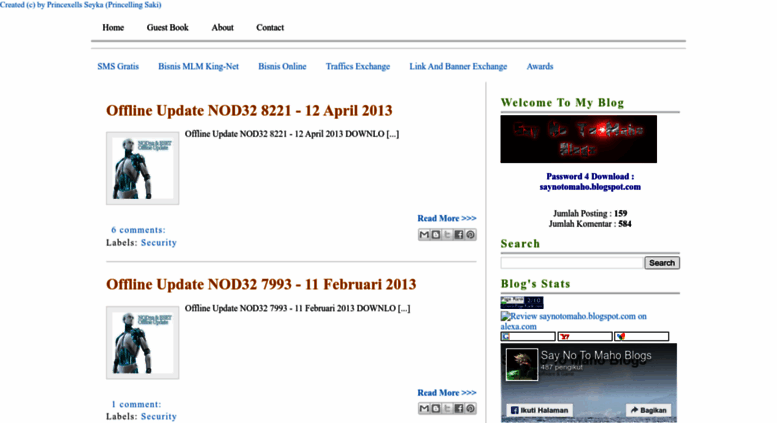Click the Welcome To My Blog heading
Screen dimensions: 777x423
point(562,103)
